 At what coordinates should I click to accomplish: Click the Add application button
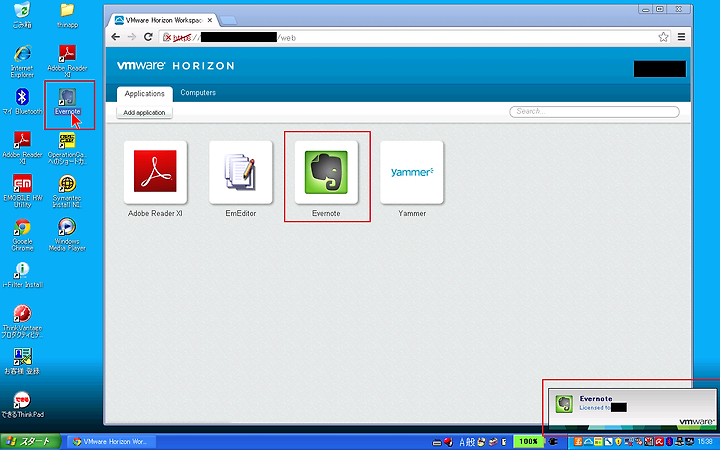pyautogui.click(x=144, y=112)
